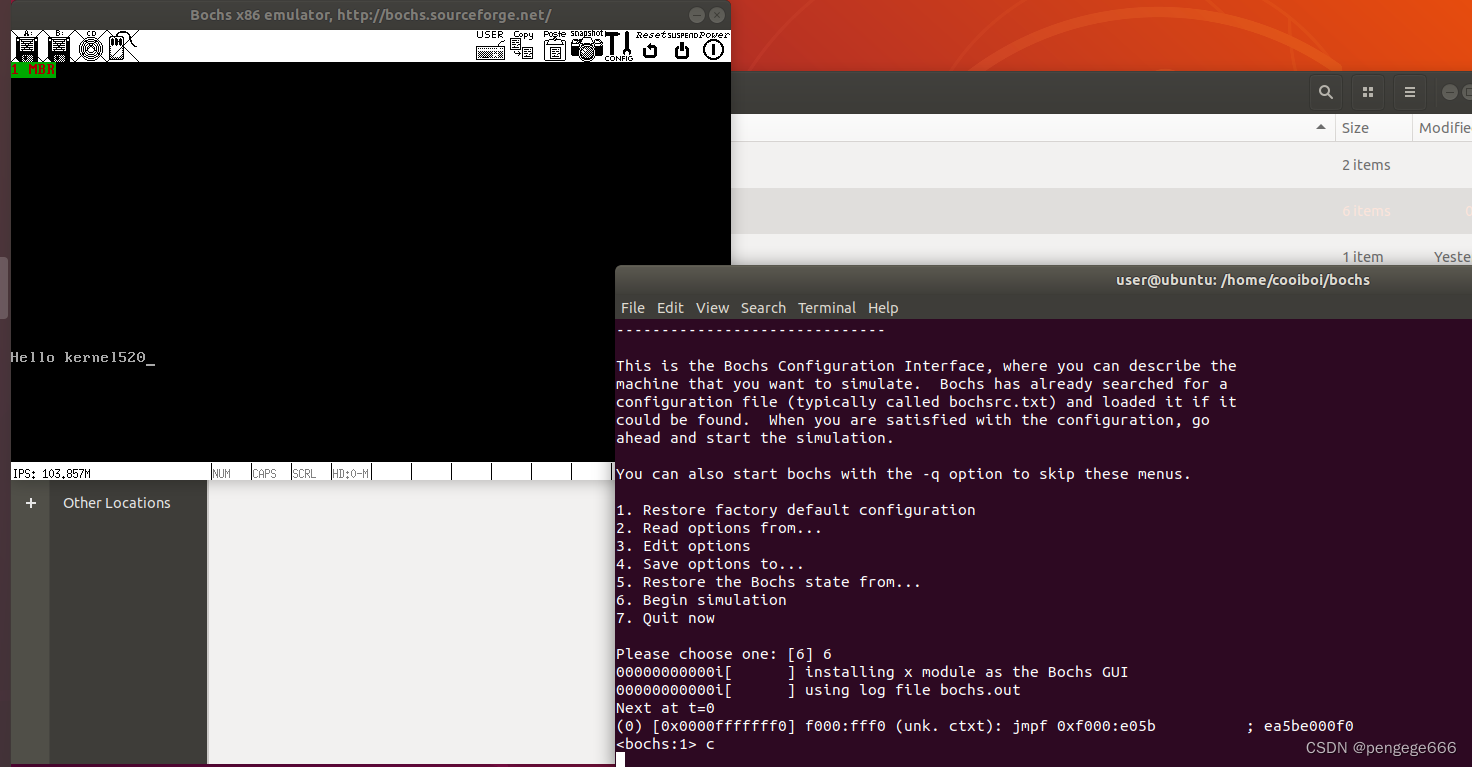The height and width of the screenshot is (767, 1472).
Task: Open Other Locations in the sidebar
Action: (117, 503)
